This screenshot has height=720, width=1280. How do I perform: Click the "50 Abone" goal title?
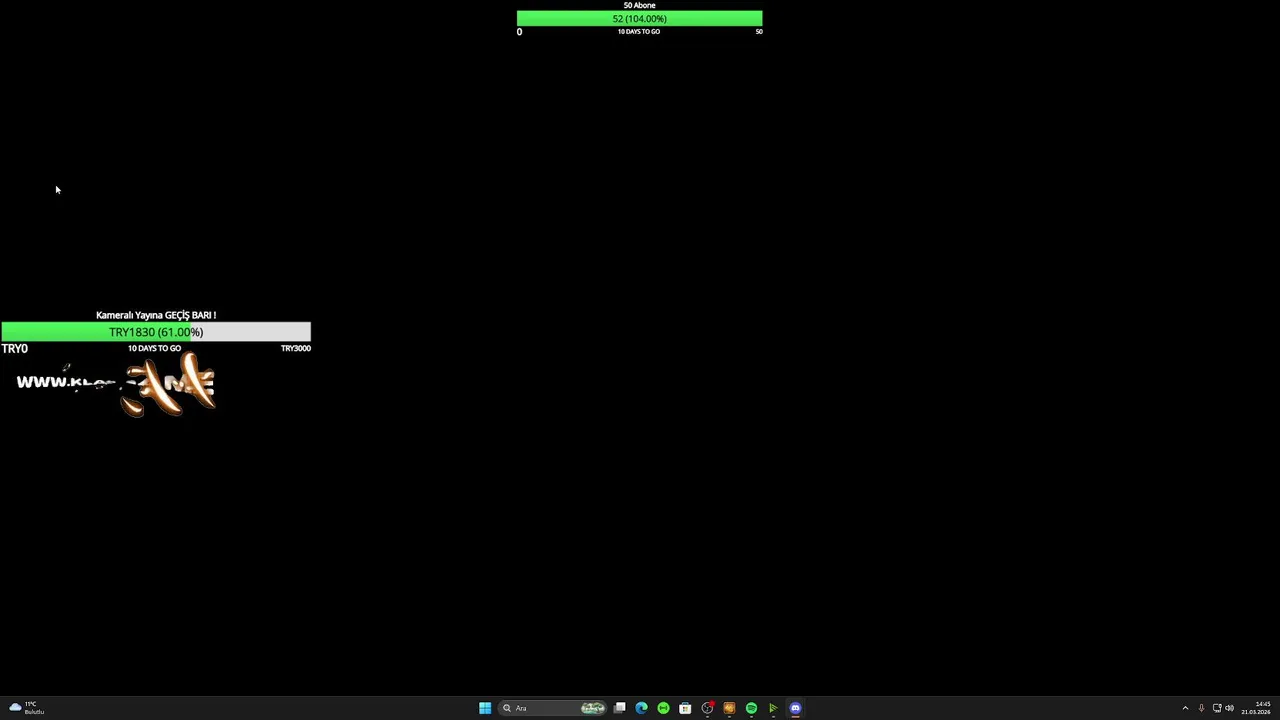639,5
